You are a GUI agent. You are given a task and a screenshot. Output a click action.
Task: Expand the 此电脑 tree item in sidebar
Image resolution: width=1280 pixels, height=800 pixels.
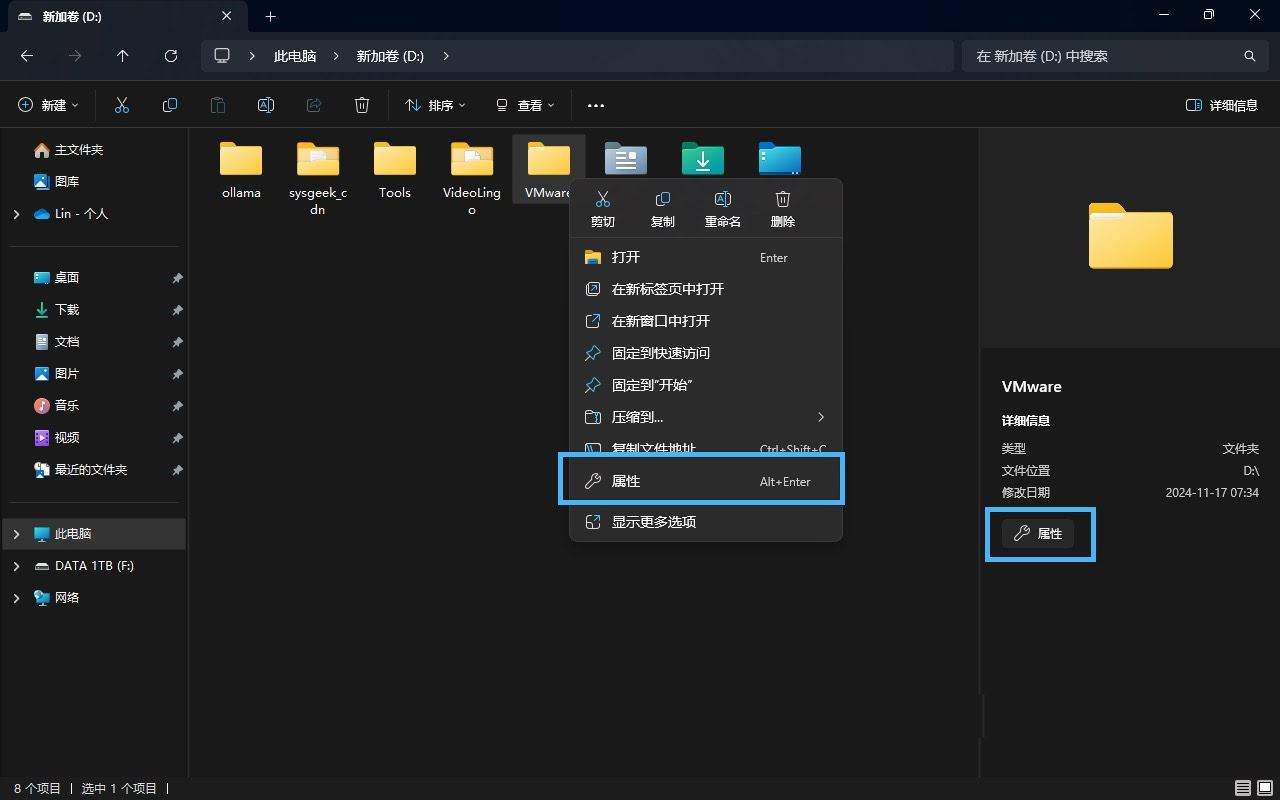(15, 533)
